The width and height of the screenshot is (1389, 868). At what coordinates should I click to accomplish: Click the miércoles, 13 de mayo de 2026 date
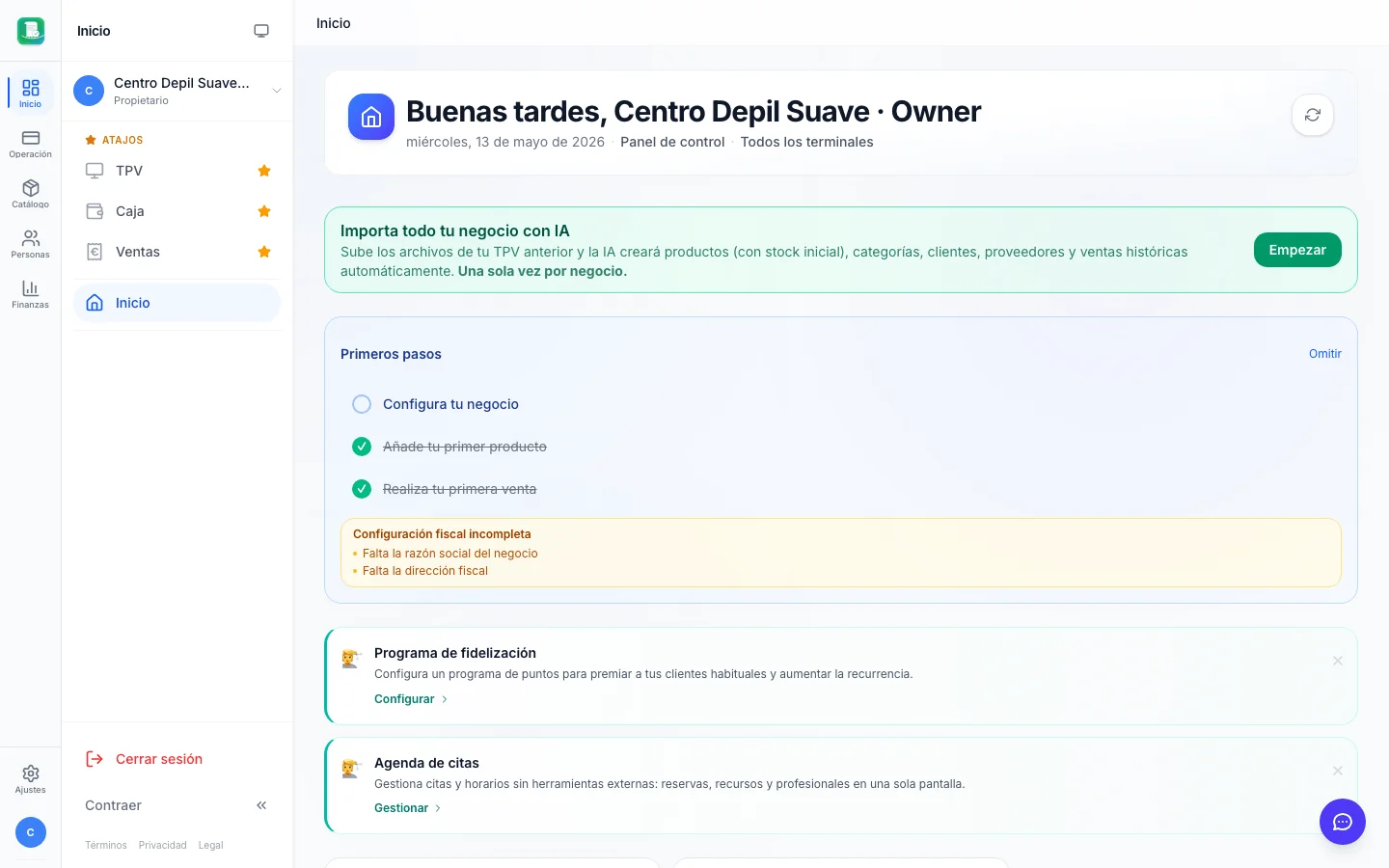coord(505,142)
